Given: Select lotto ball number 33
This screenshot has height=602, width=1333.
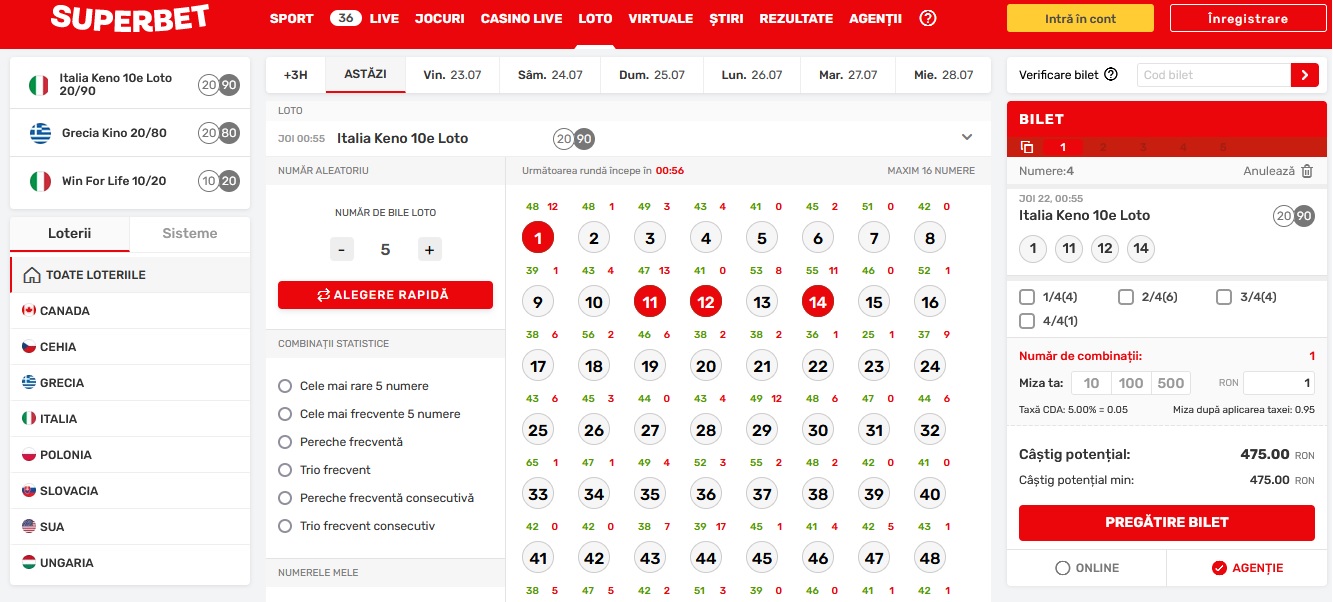Looking at the screenshot, I should pyautogui.click(x=538, y=494).
